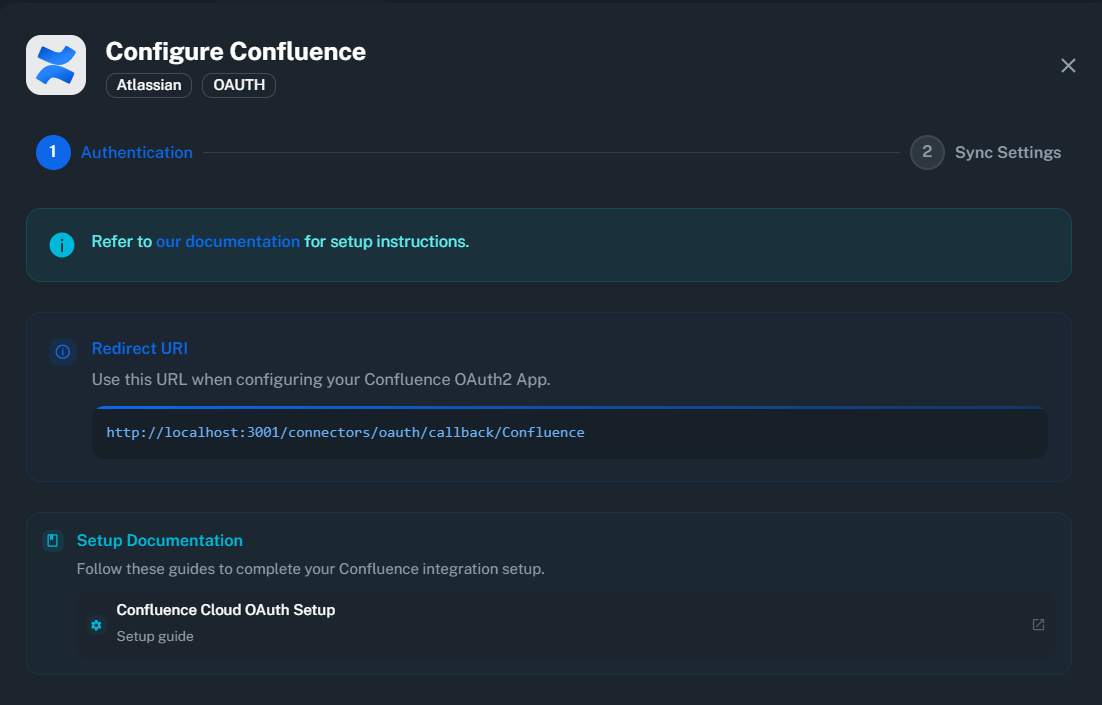Screen dimensions: 1102x705
Task: Open our documentation link
Action: click(x=227, y=241)
